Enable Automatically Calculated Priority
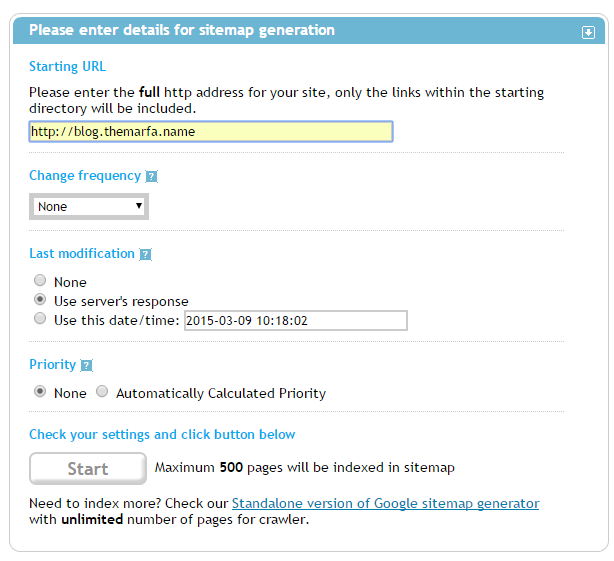Viewport: 614px width, 561px height. pyautogui.click(x=102, y=391)
